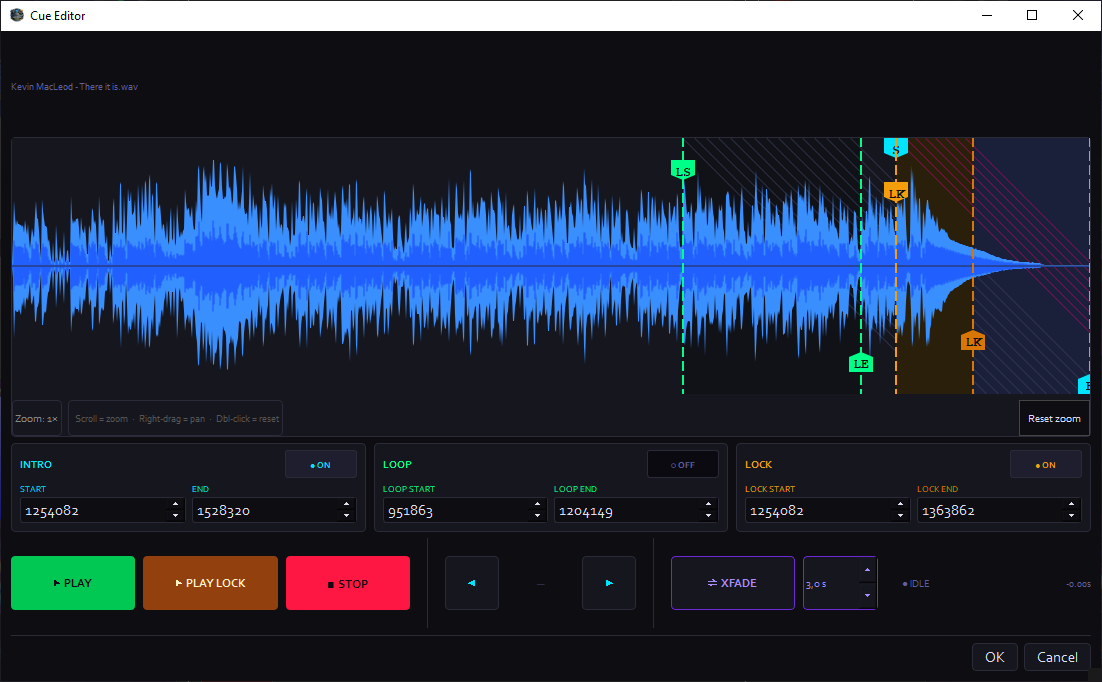Select the upper orange LK lock start marker

coord(895,193)
